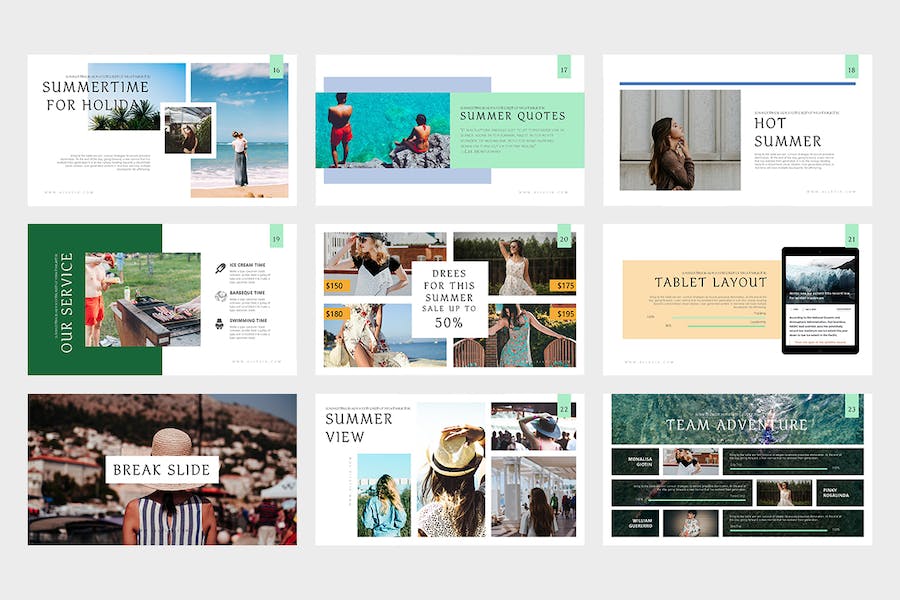Click the tablet device mockup in Tablet Layout slide
The image size is (900, 600).
pos(821,300)
